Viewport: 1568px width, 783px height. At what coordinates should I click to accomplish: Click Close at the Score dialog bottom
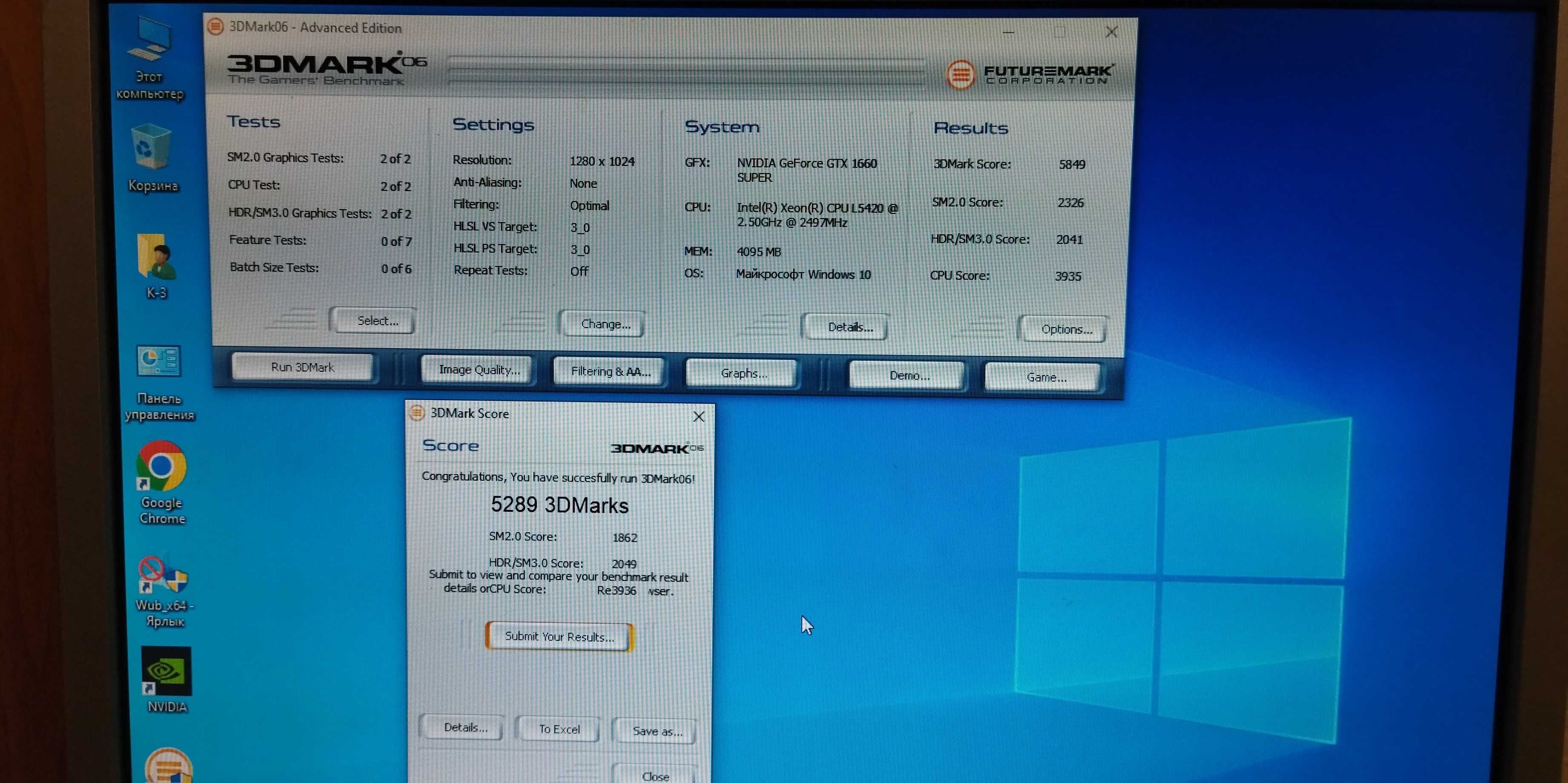point(654,775)
